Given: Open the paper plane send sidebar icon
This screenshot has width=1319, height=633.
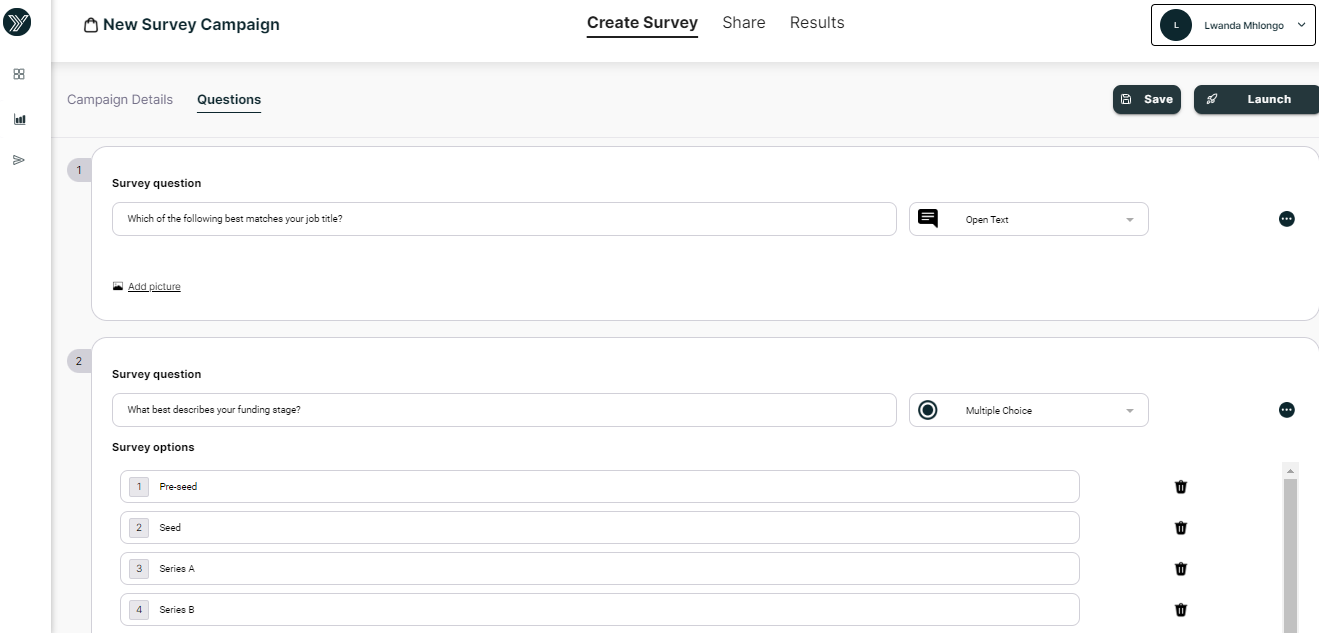Looking at the screenshot, I should [19, 160].
